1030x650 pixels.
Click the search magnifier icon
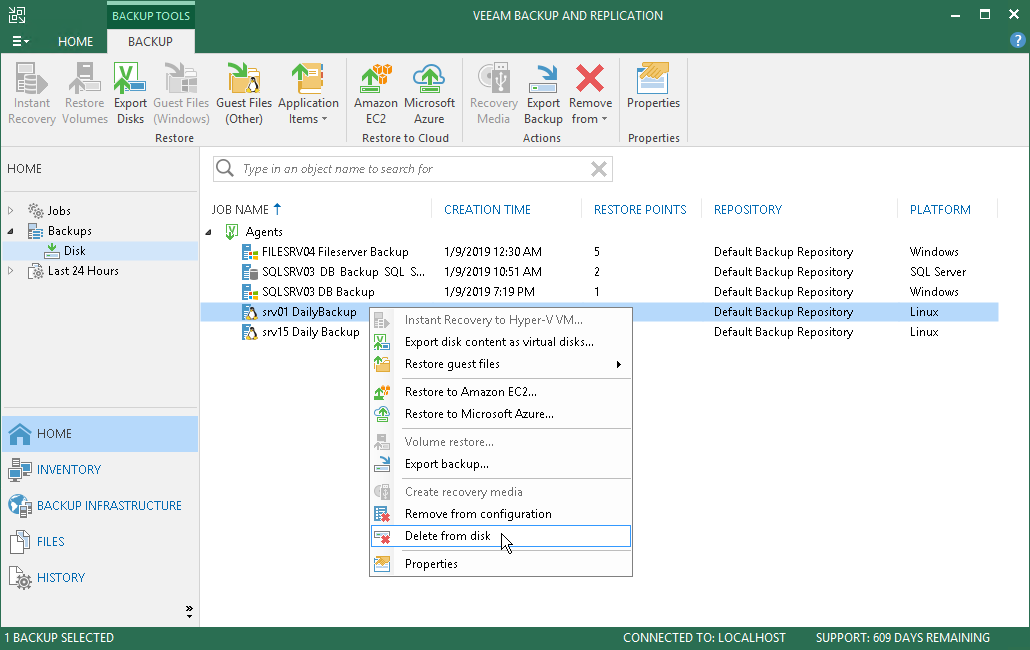[x=225, y=168]
